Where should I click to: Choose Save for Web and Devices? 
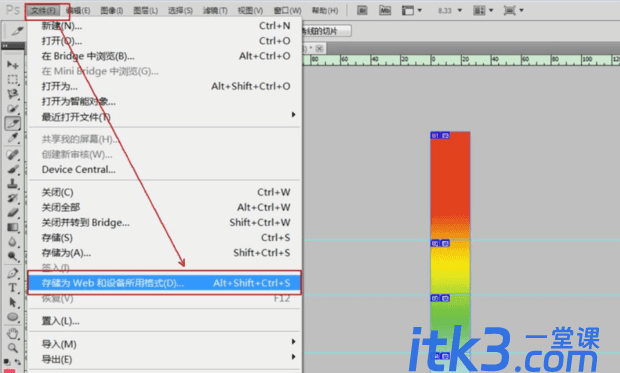tap(164, 283)
